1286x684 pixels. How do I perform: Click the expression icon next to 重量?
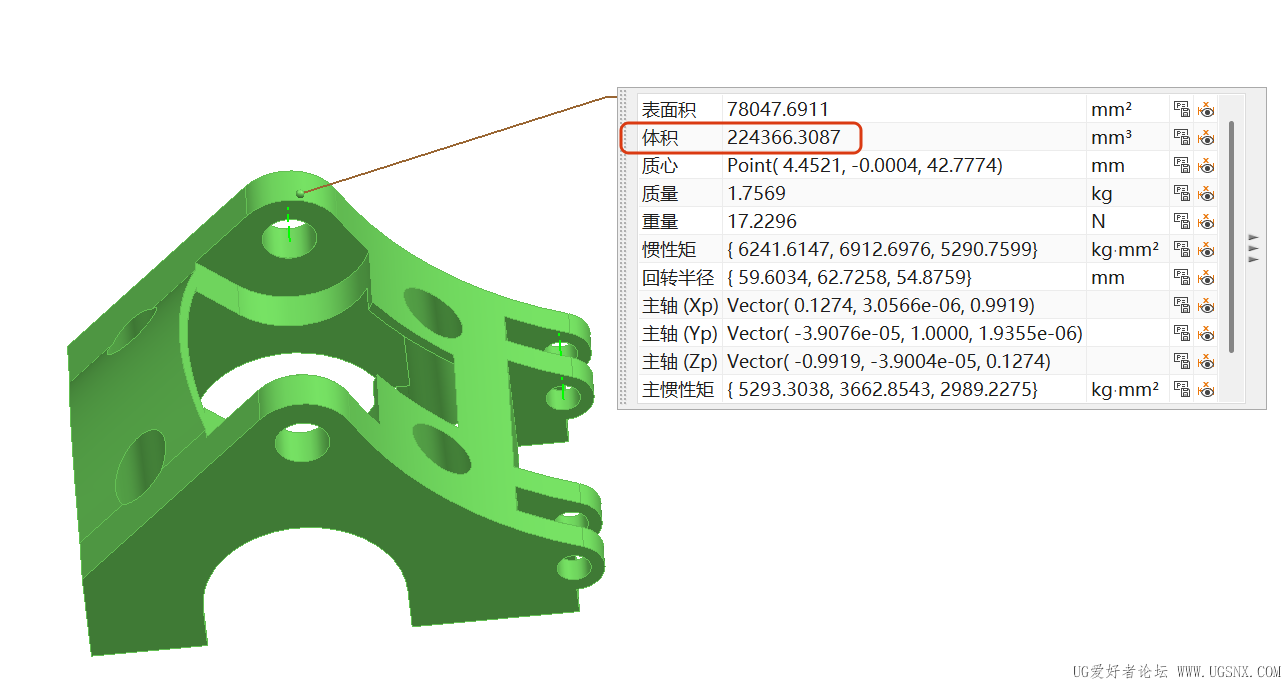coord(1181,221)
